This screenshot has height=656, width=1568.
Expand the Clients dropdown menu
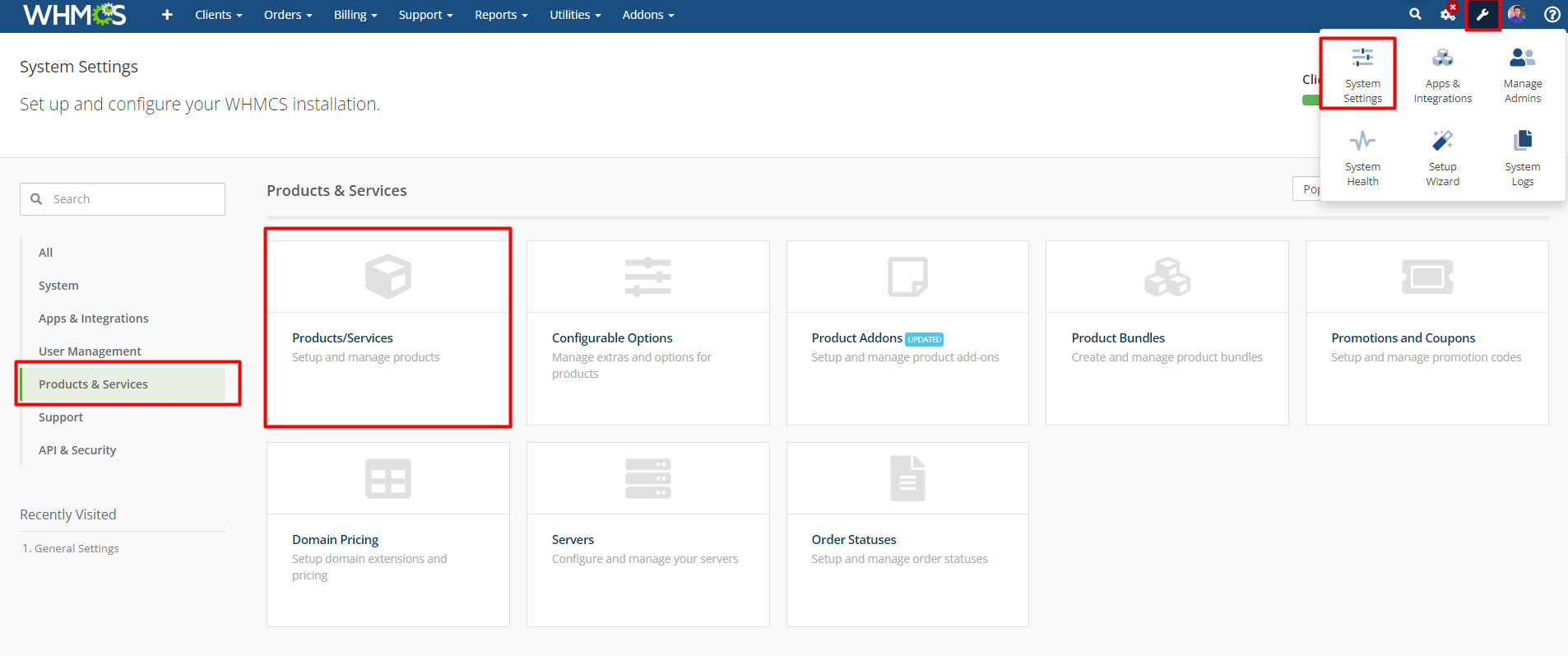(x=218, y=15)
